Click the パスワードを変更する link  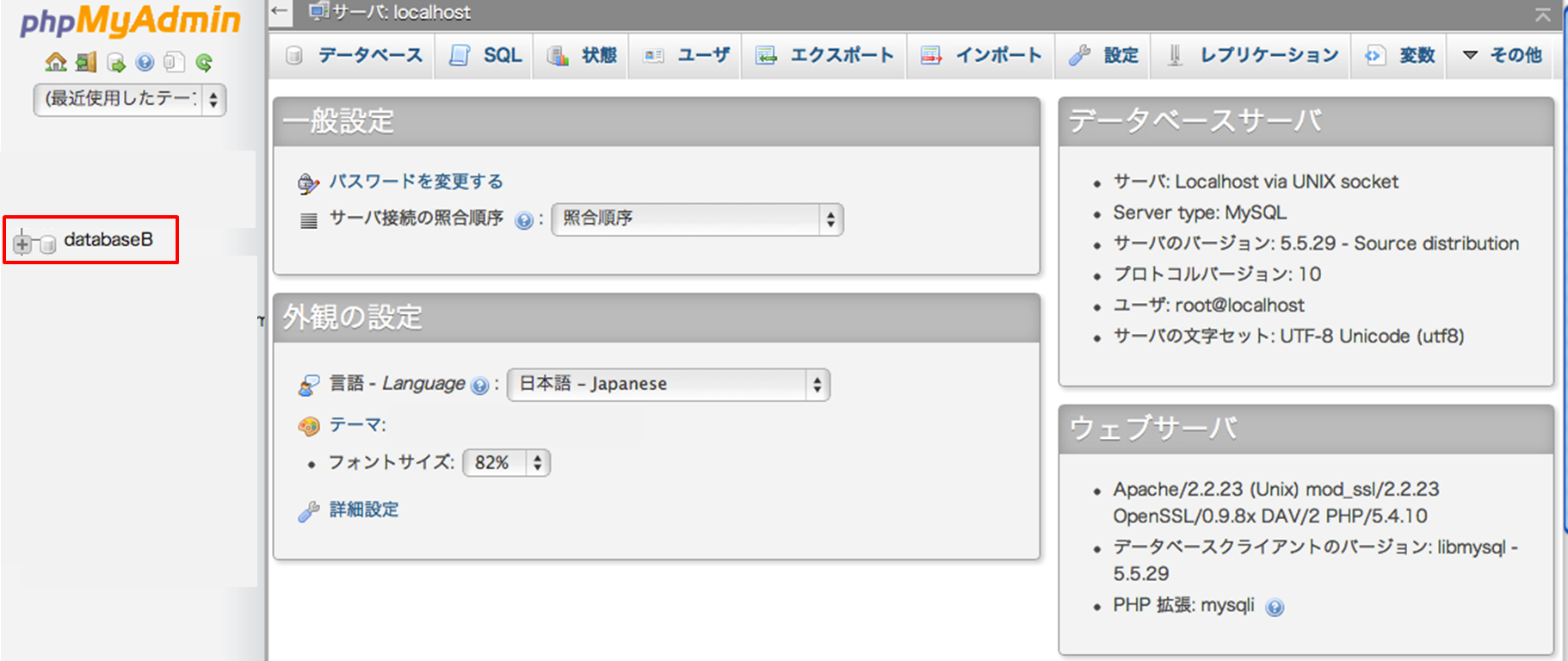[x=417, y=182]
